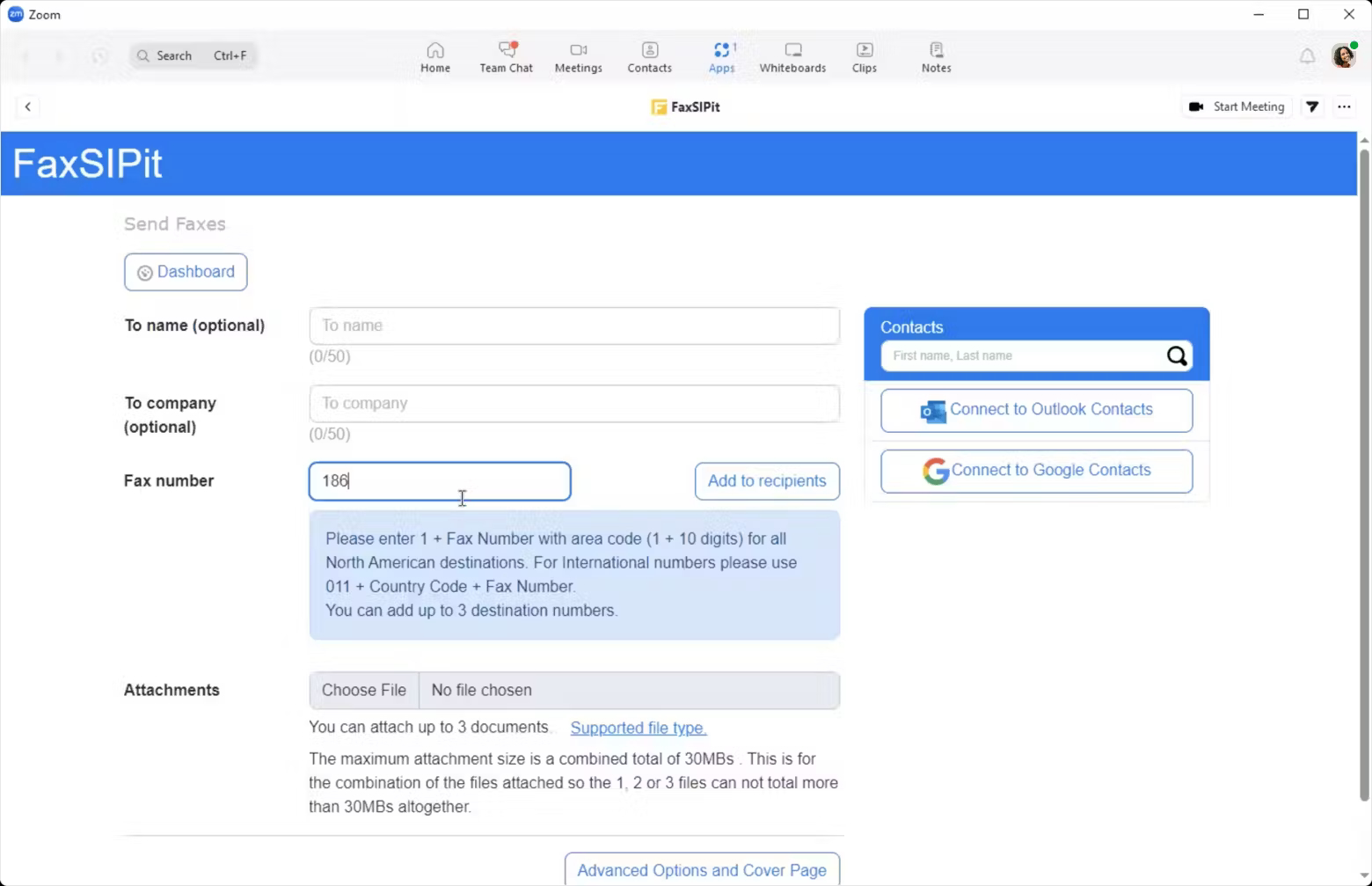Click the vertical page scrollbar
The height and width of the screenshot is (886, 1372).
click(1364, 475)
